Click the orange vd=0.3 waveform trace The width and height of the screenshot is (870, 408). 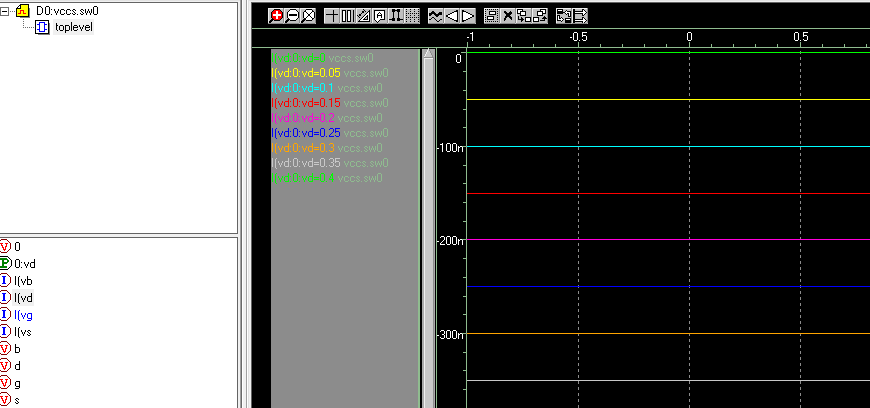pyautogui.click(x=668, y=334)
